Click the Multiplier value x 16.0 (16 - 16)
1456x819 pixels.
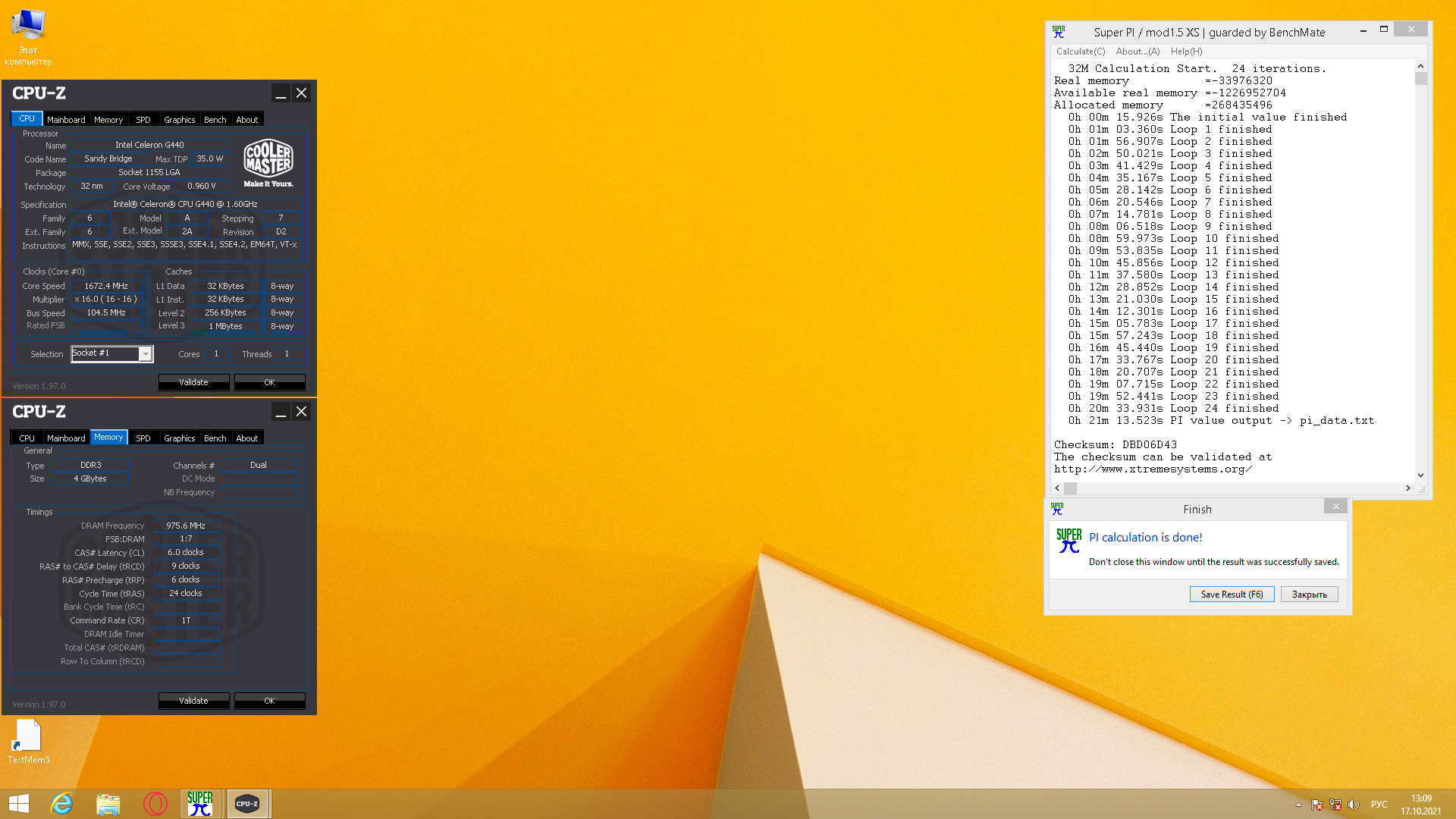pyautogui.click(x=106, y=300)
